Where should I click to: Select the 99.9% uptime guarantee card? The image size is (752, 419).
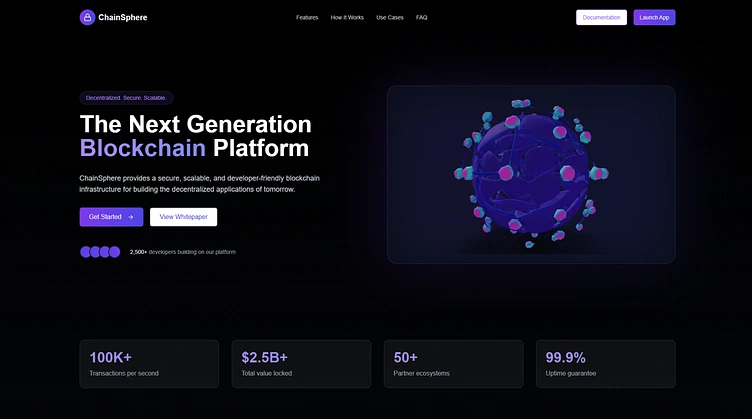click(605, 364)
